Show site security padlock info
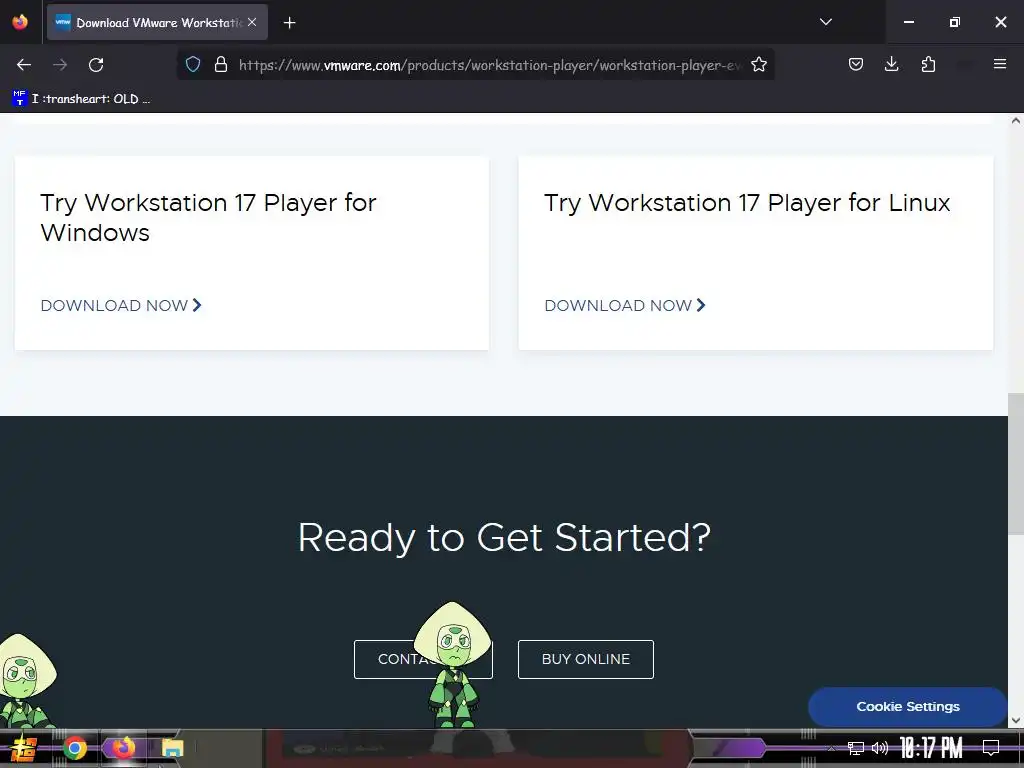 (221, 64)
